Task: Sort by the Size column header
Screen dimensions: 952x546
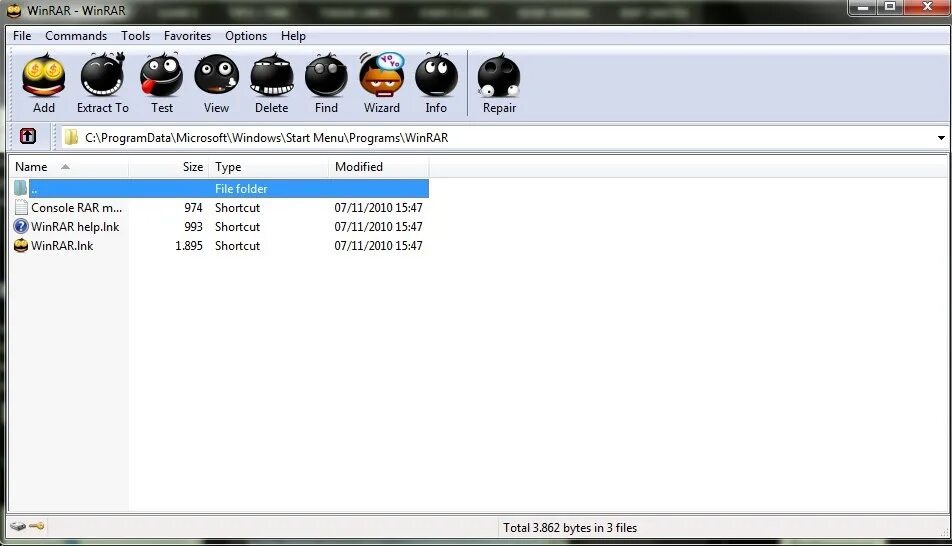Action: [169, 167]
